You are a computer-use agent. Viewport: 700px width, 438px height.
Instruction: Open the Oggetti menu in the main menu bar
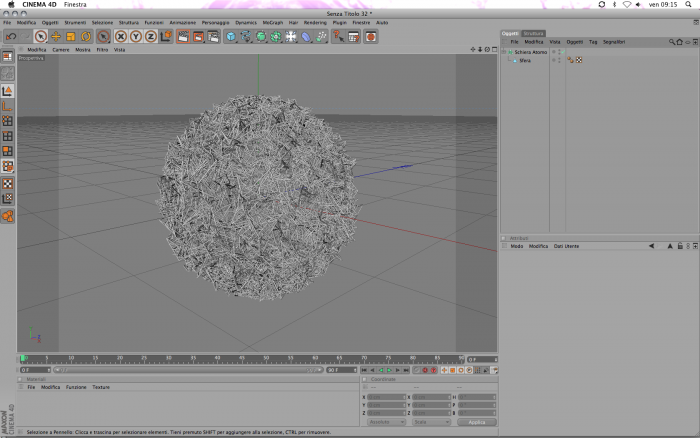click(x=50, y=22)
